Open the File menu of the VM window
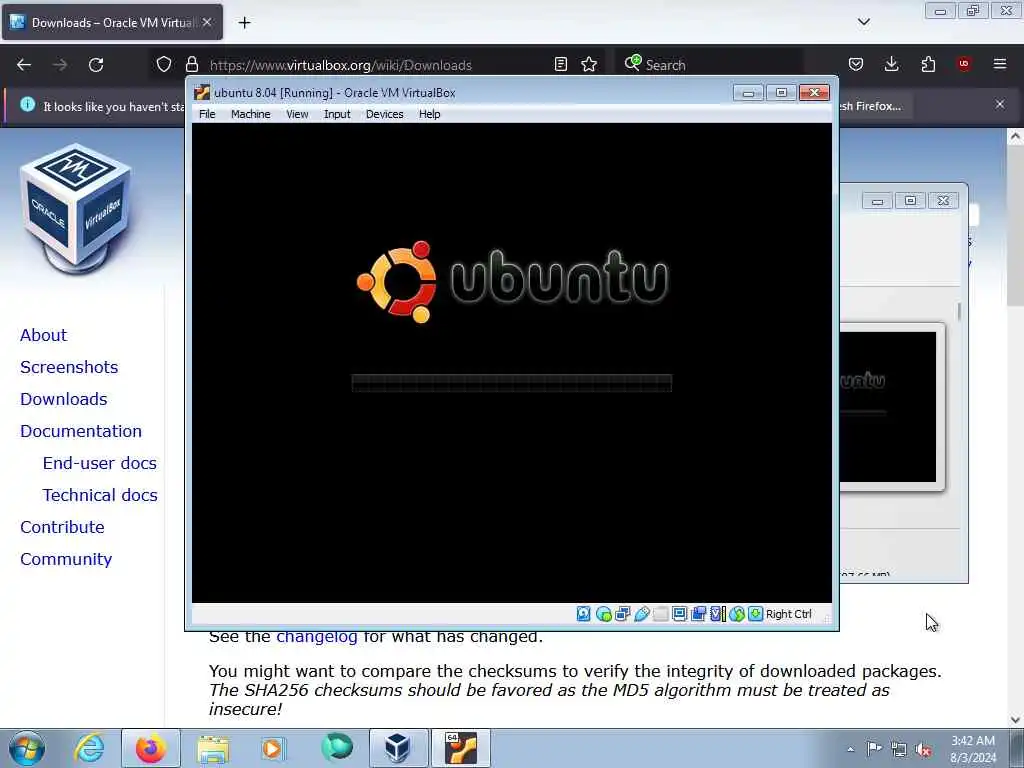 [x=207, y=114]
